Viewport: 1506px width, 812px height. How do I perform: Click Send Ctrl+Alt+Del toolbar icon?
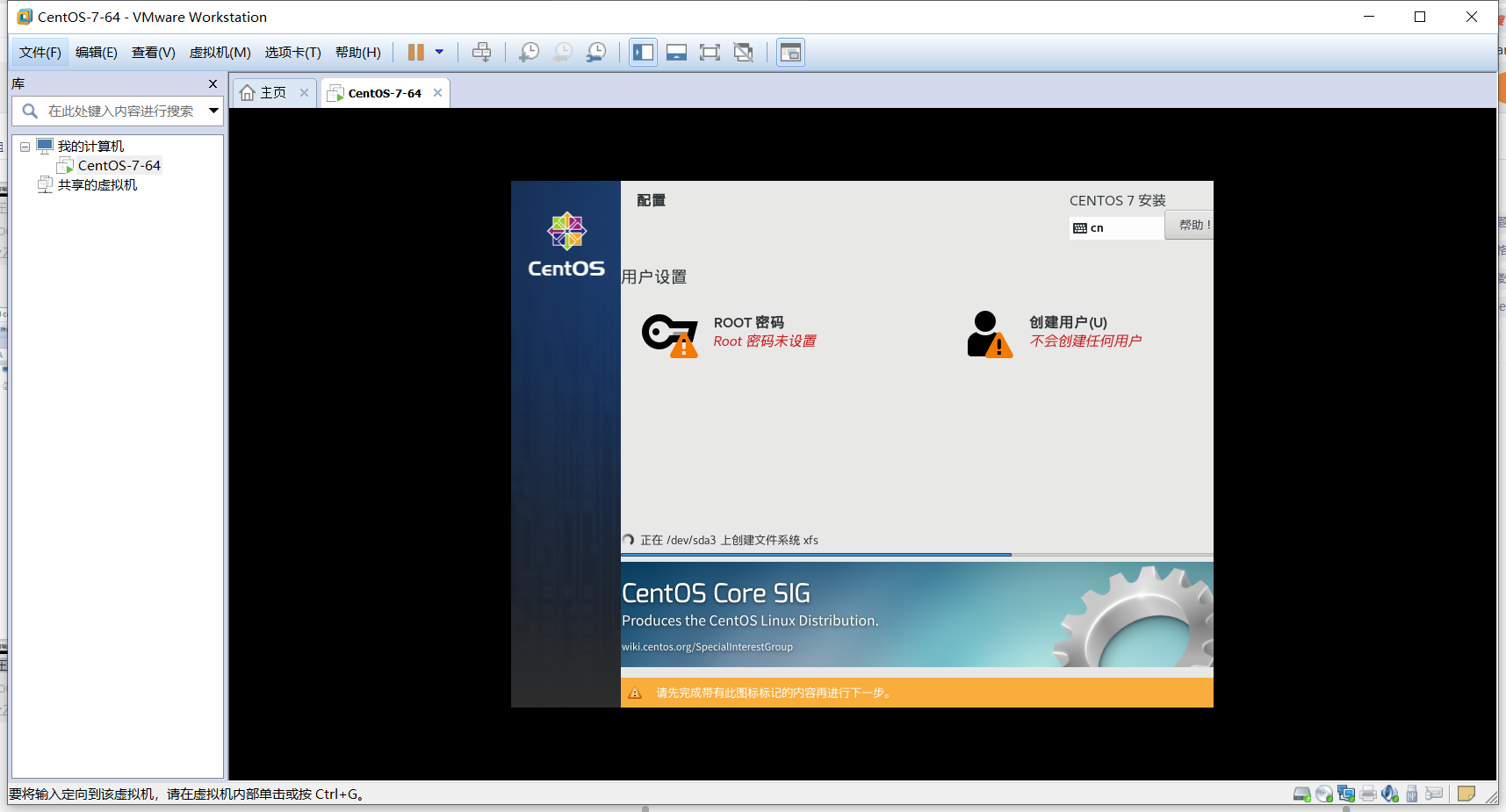coord(481,53)
